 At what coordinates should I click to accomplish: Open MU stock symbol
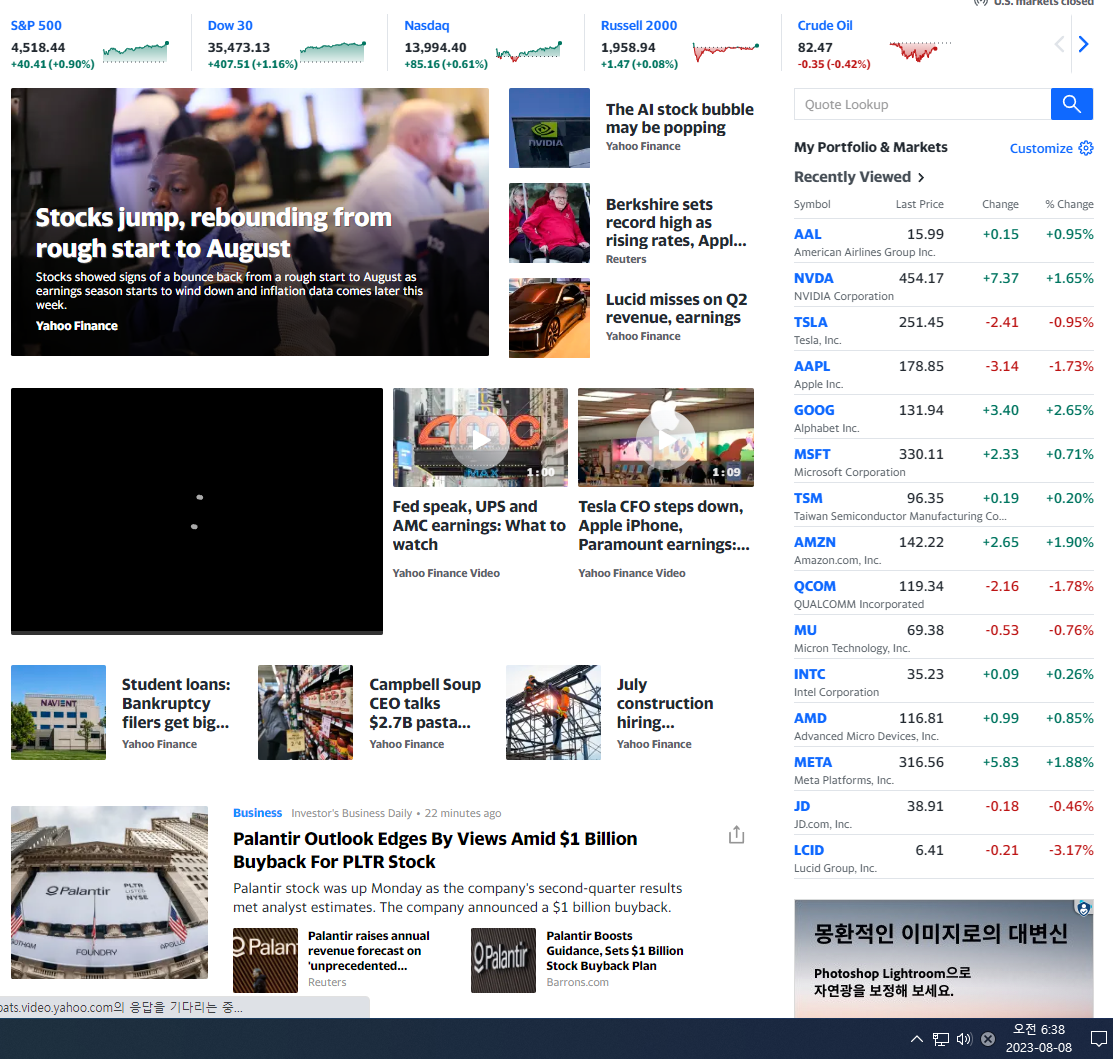point(805,630)
